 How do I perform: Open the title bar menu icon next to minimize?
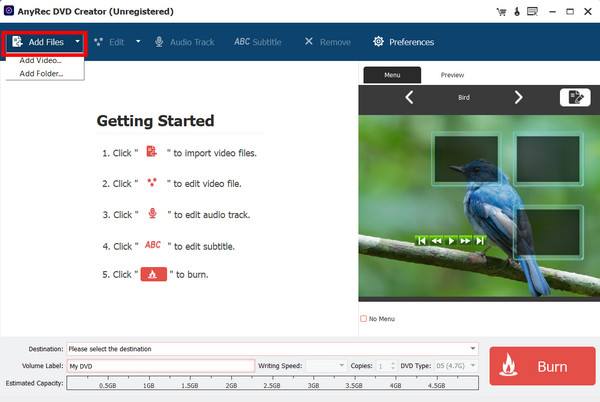click(x=532, y=11)
